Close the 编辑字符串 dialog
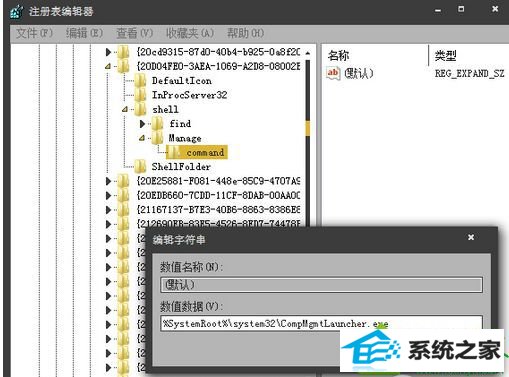509x377 pixels. [471, 237]
